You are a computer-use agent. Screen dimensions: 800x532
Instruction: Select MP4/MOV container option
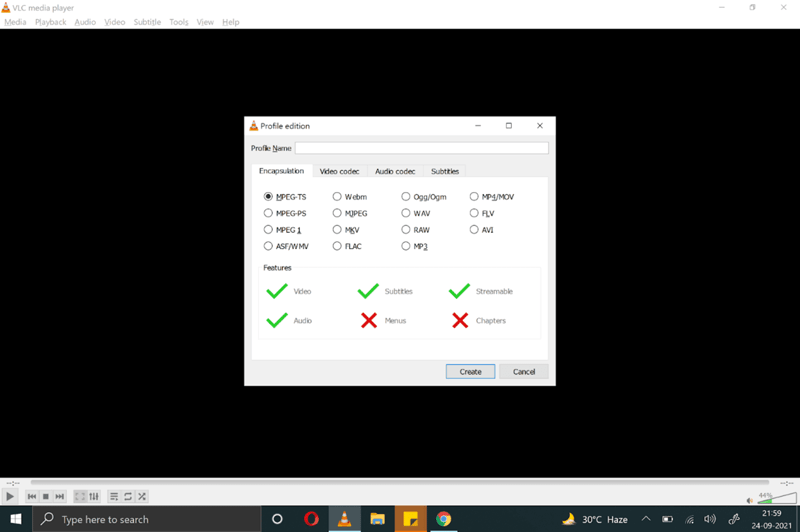point(492,197)
